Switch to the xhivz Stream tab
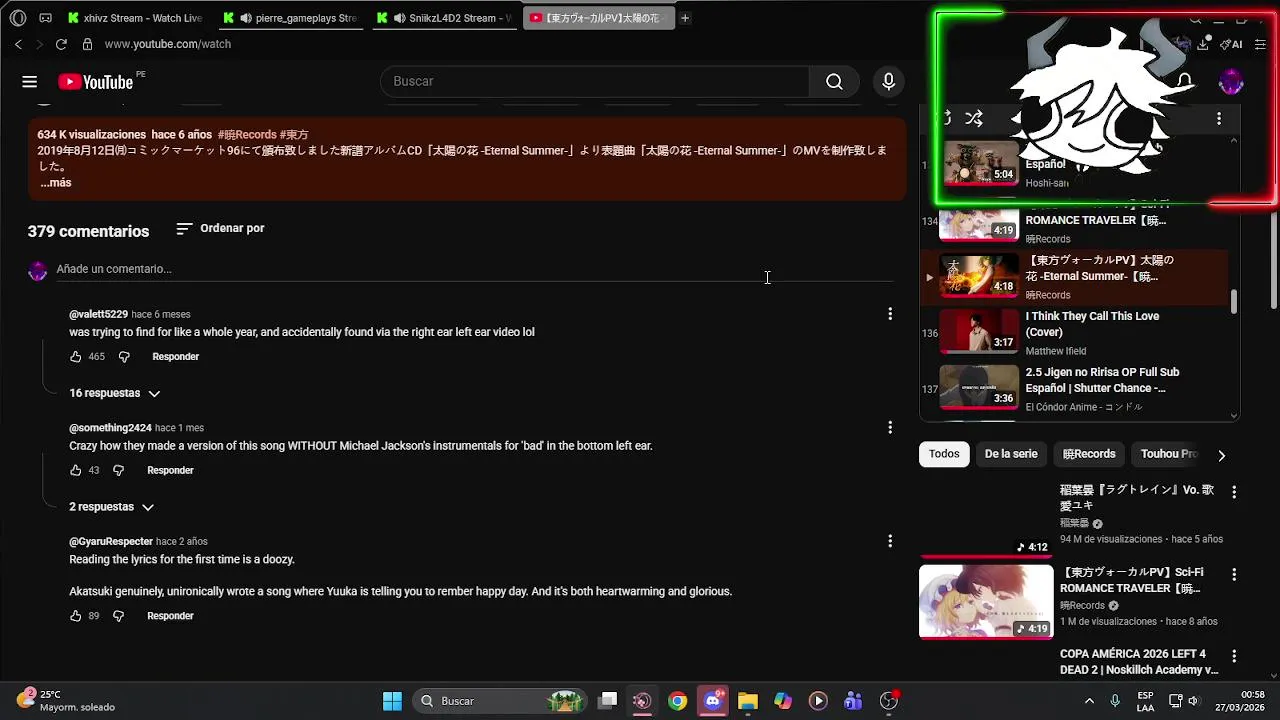 pos(135,18)
